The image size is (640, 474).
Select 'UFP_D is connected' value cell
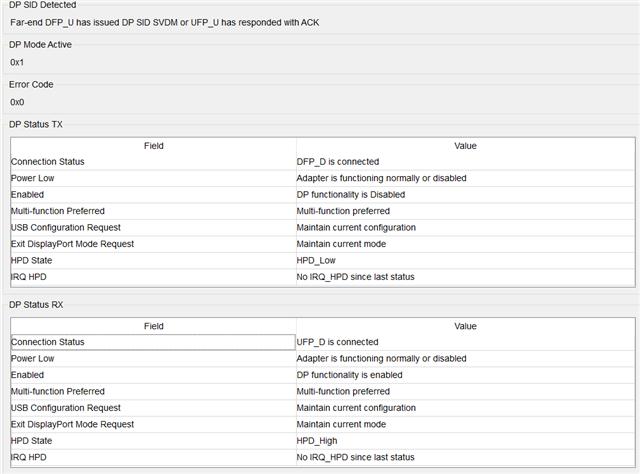tap(465, 342)
